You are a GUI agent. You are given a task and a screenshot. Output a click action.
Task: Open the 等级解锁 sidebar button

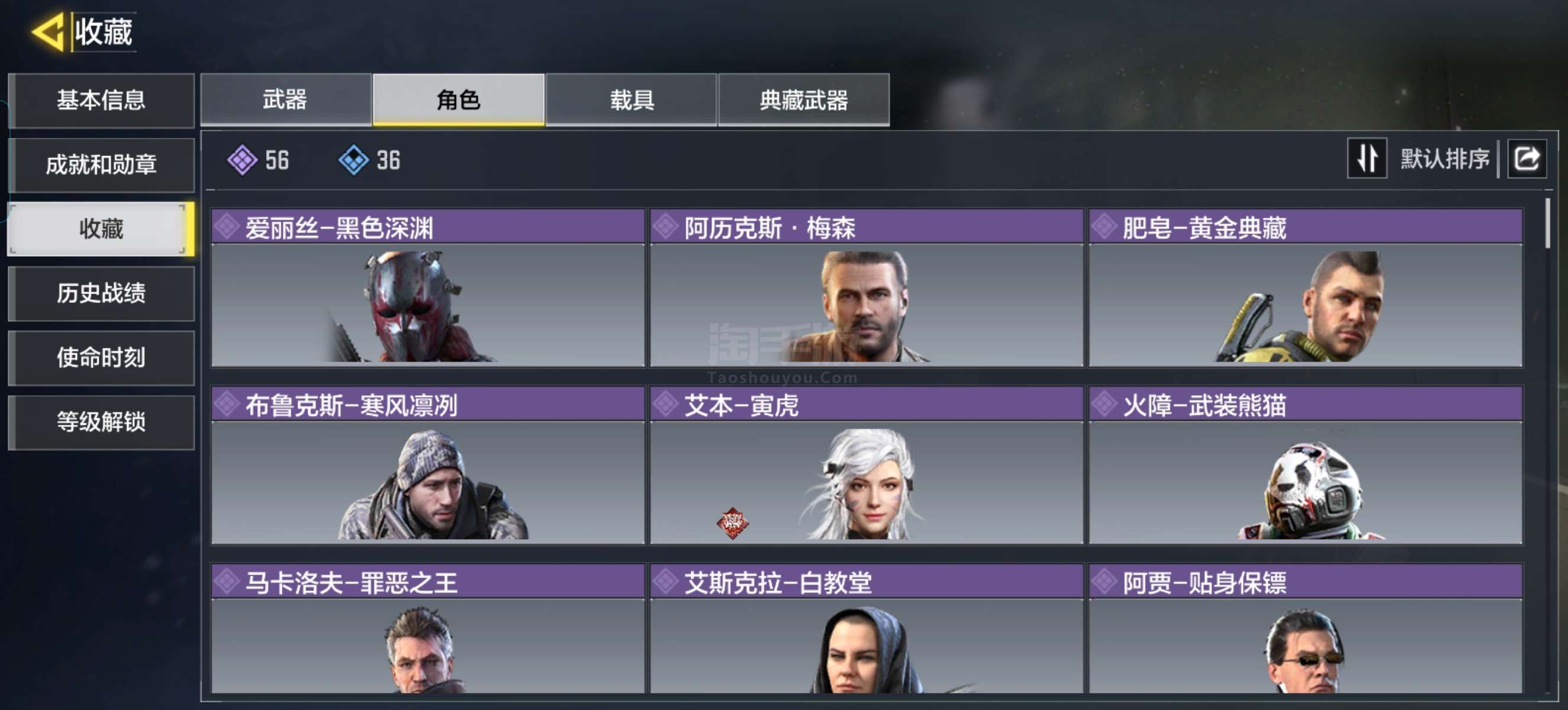point(102,422)
